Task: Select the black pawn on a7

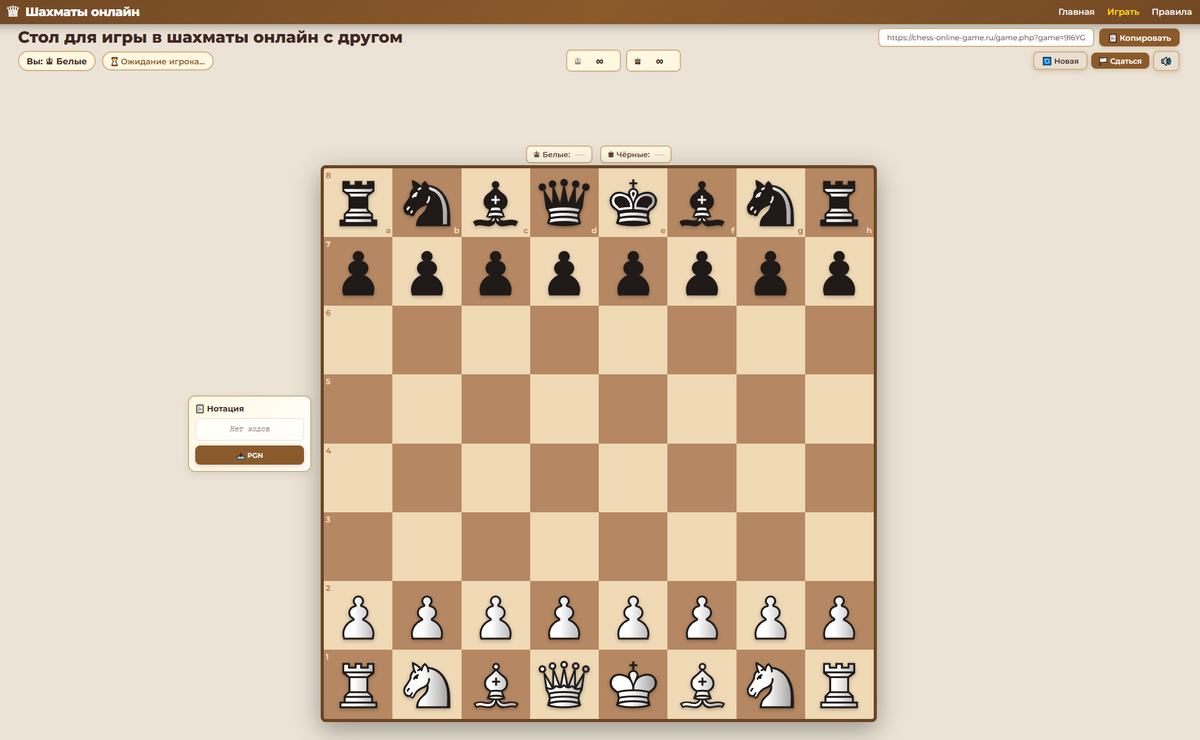Action: click(358, 272)
